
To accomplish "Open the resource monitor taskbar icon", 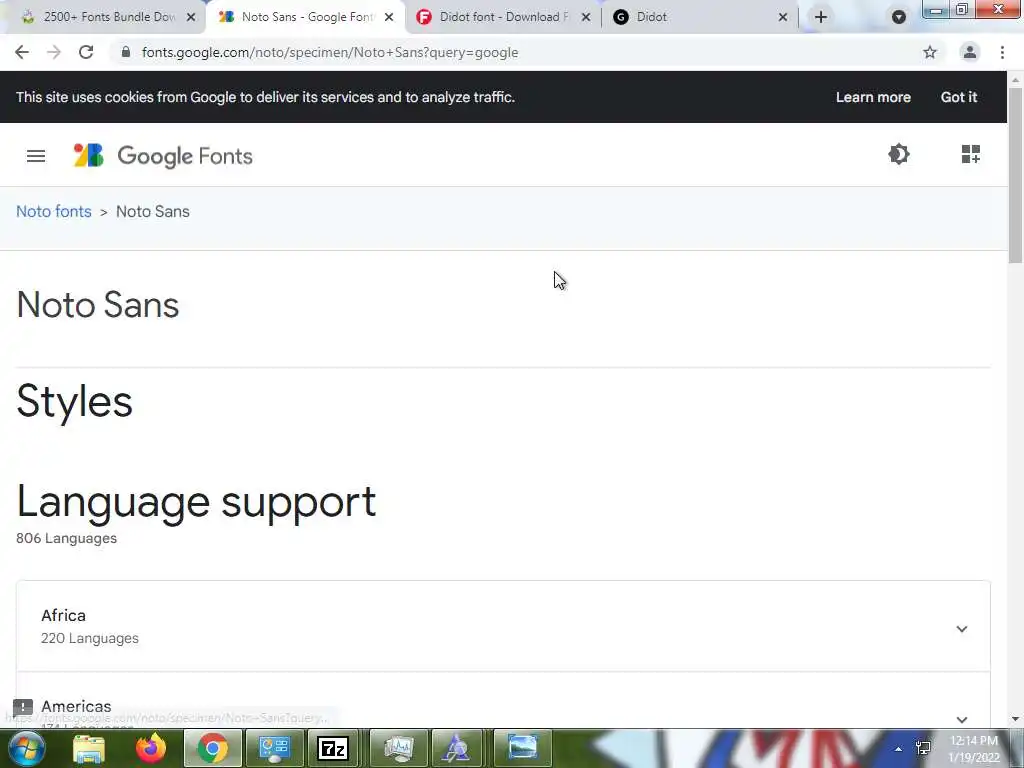I will coord(398,748).
